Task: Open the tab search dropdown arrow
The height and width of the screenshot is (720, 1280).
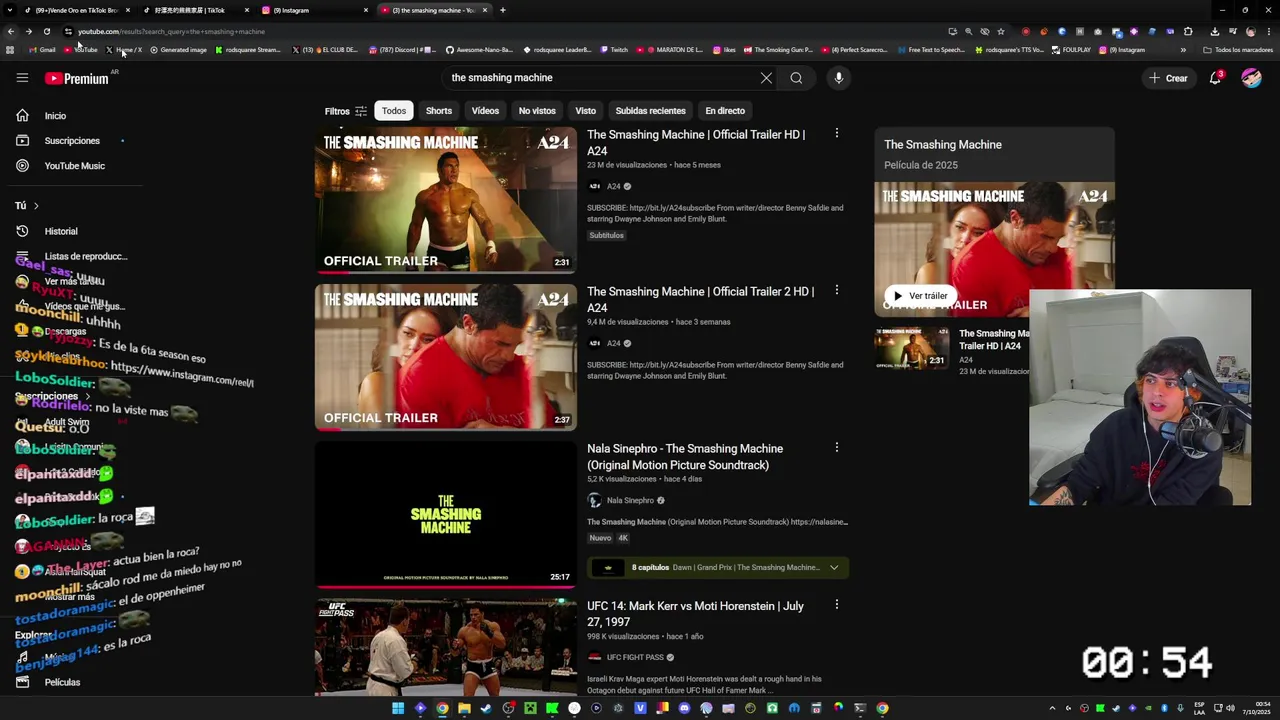Action: (x=11, y=10)
